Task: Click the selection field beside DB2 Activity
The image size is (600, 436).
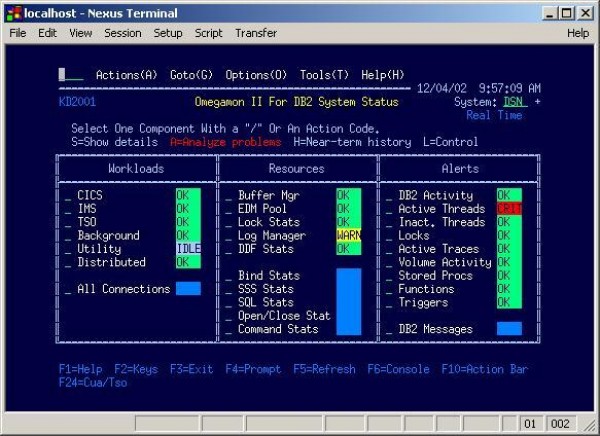Action: [x=389, y=196]
